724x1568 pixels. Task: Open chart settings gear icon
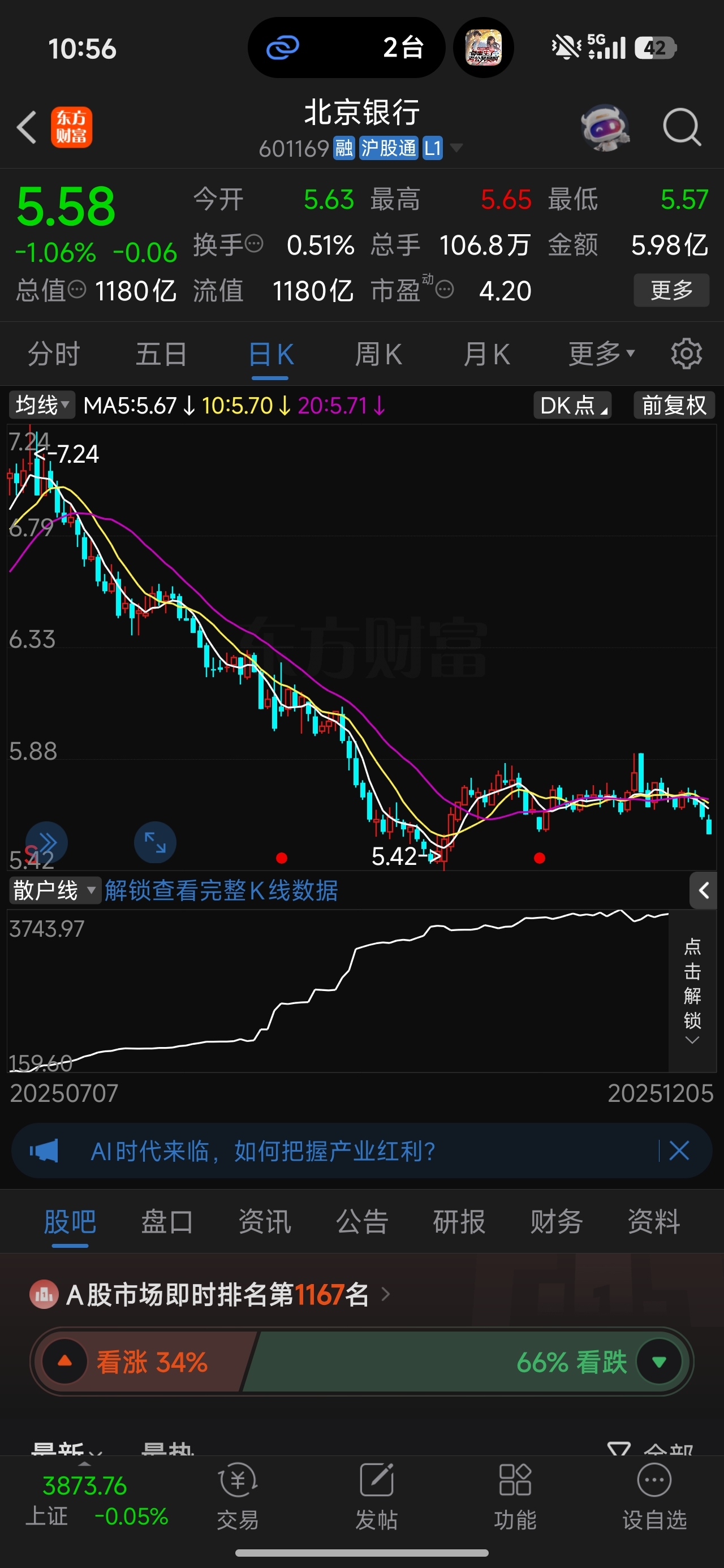686,354
